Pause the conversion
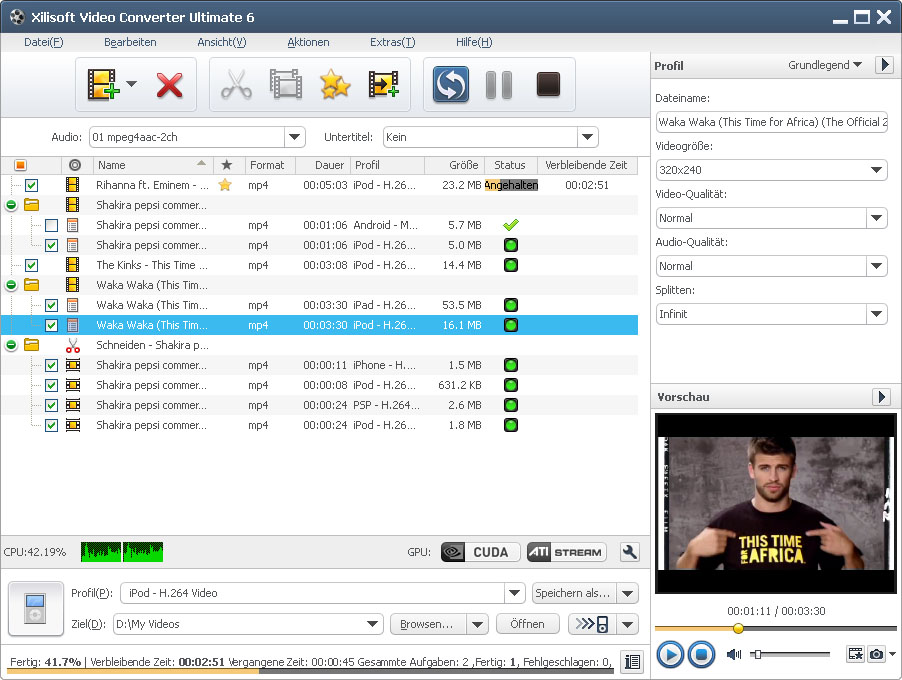The image size is (902, 680). (499, 85)
